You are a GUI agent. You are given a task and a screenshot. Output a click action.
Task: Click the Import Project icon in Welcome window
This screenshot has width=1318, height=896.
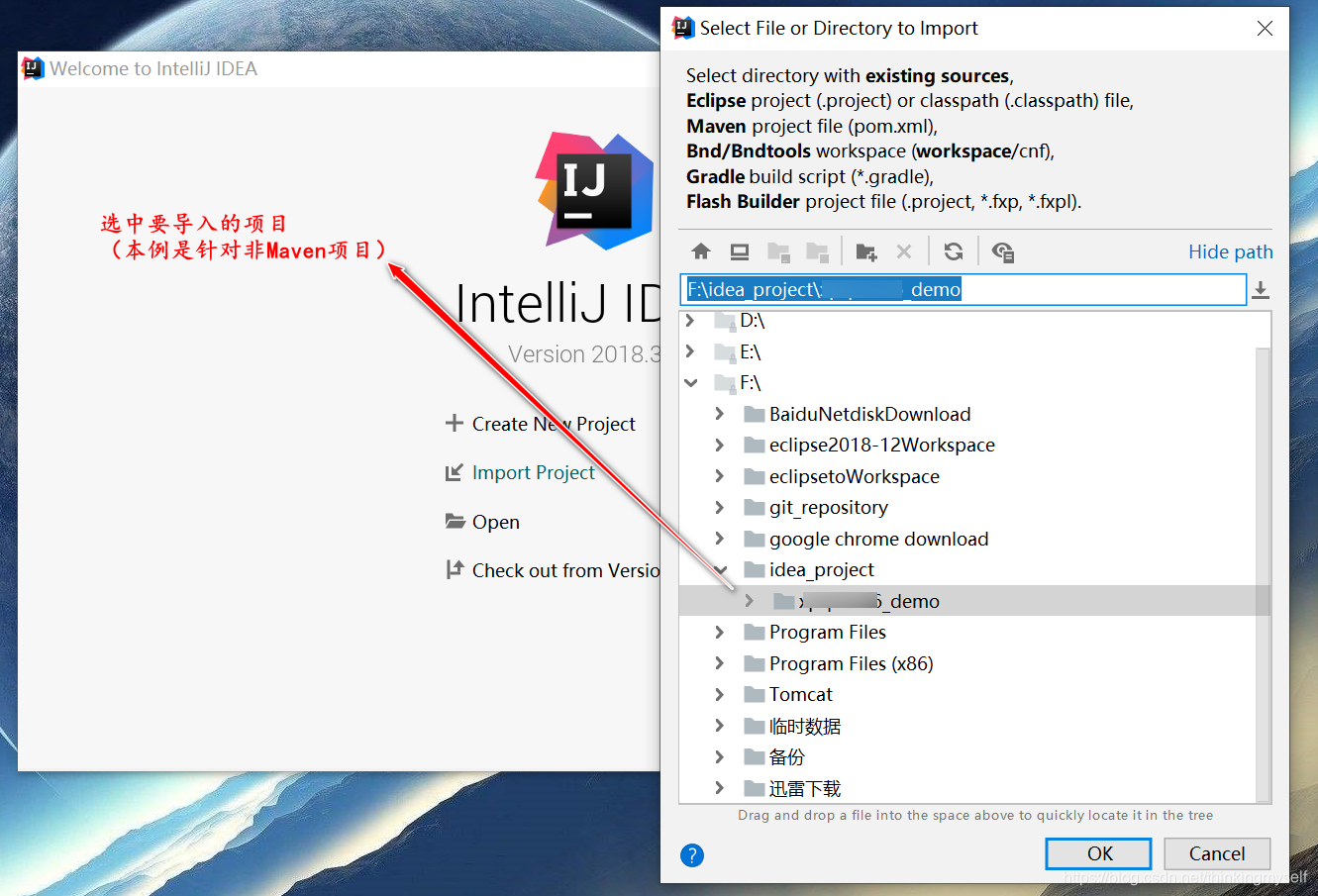tap(454, 472)
